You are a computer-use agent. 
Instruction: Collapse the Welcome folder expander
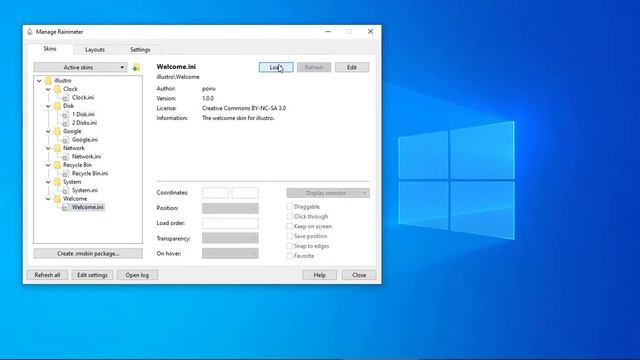point(48,199)
